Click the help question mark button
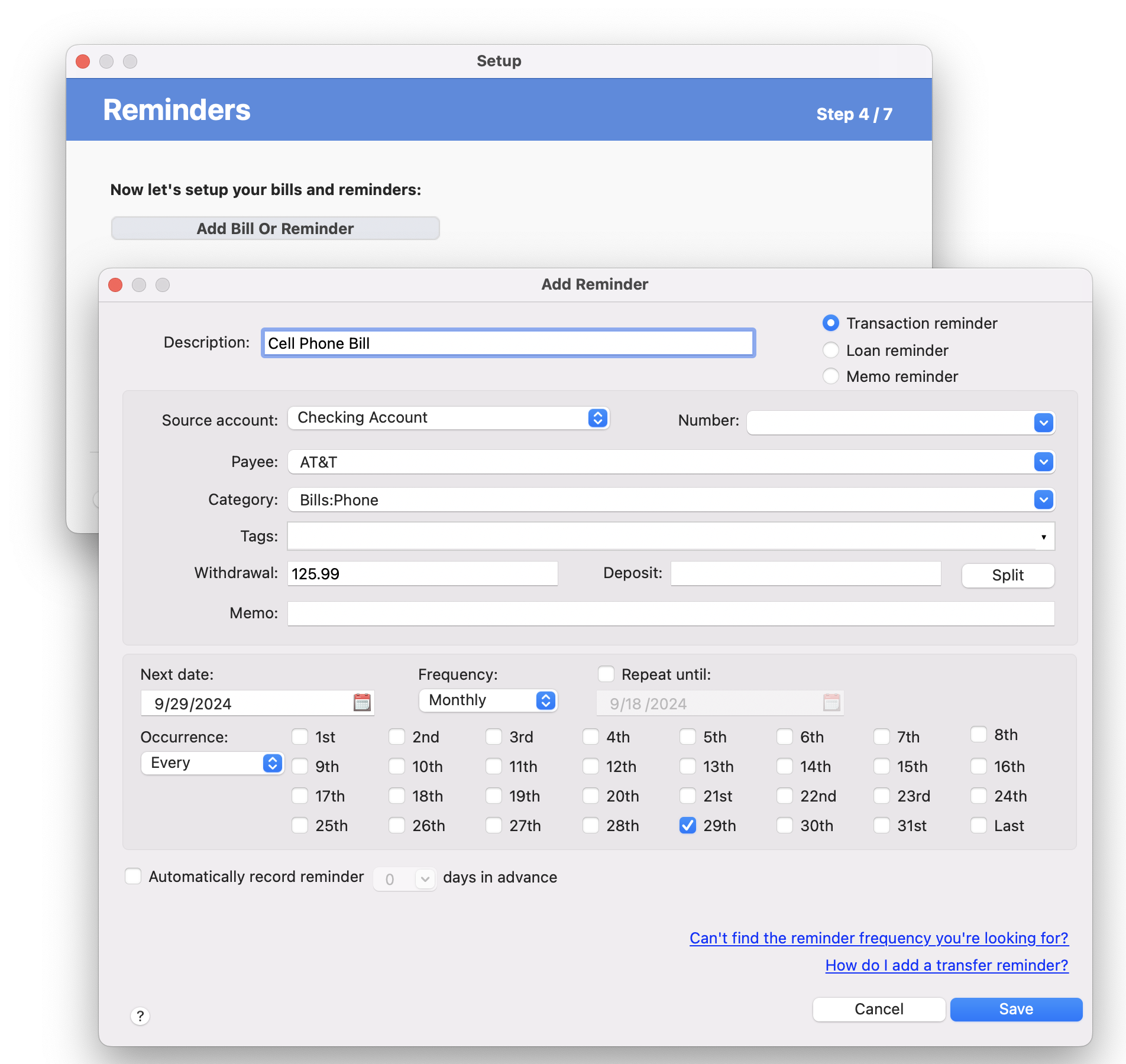The image size is (1126, 1064). tap(140, 1016)
